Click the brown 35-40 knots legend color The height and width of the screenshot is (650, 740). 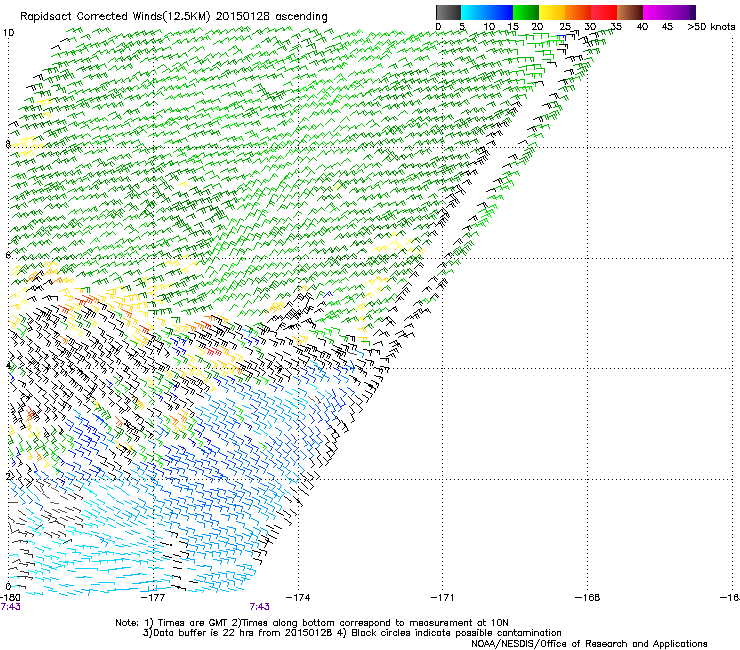pyautogui.click(x=630, y=12)
